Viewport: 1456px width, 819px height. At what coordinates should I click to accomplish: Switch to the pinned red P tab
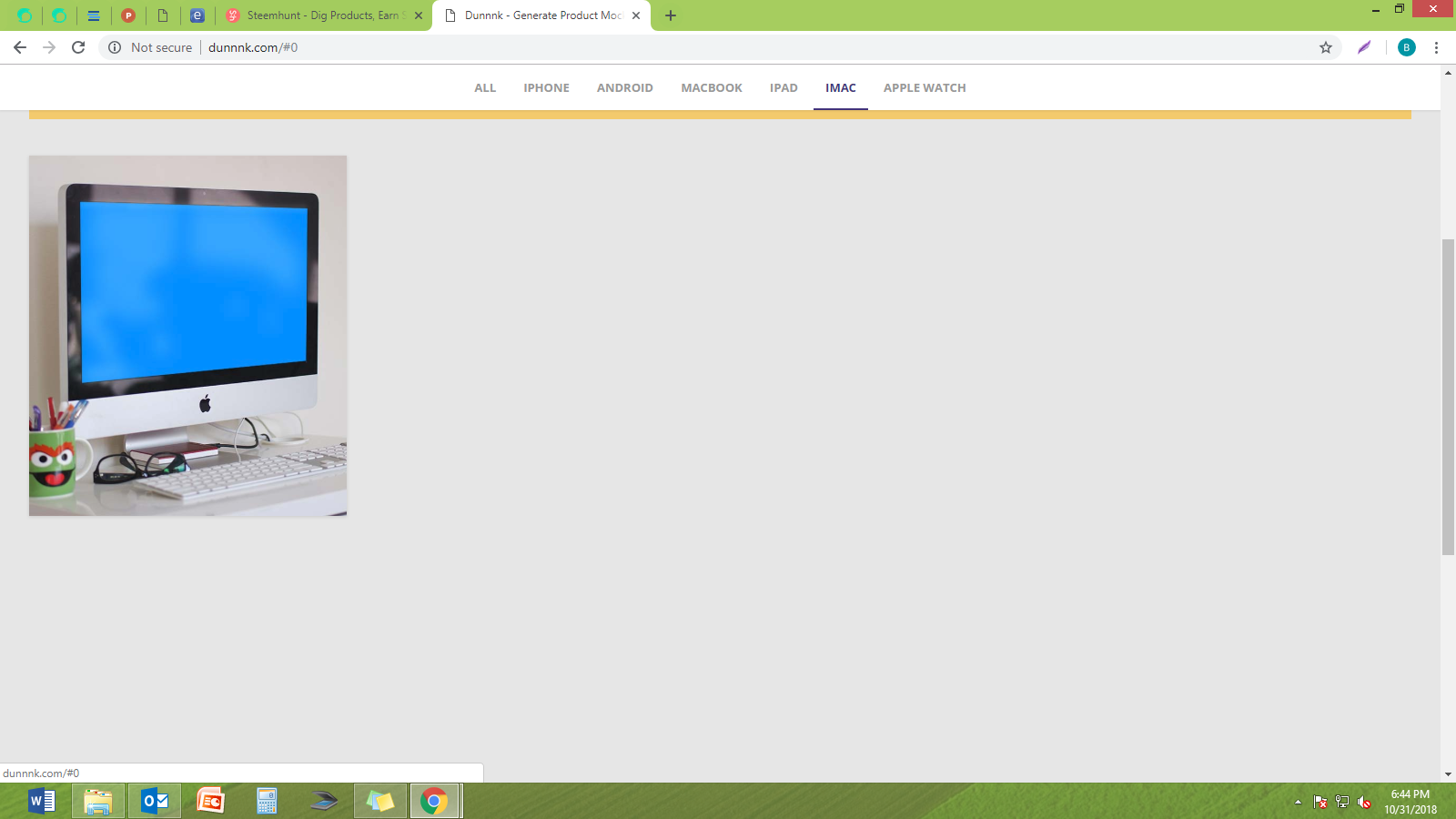click(x=128, y=15)
